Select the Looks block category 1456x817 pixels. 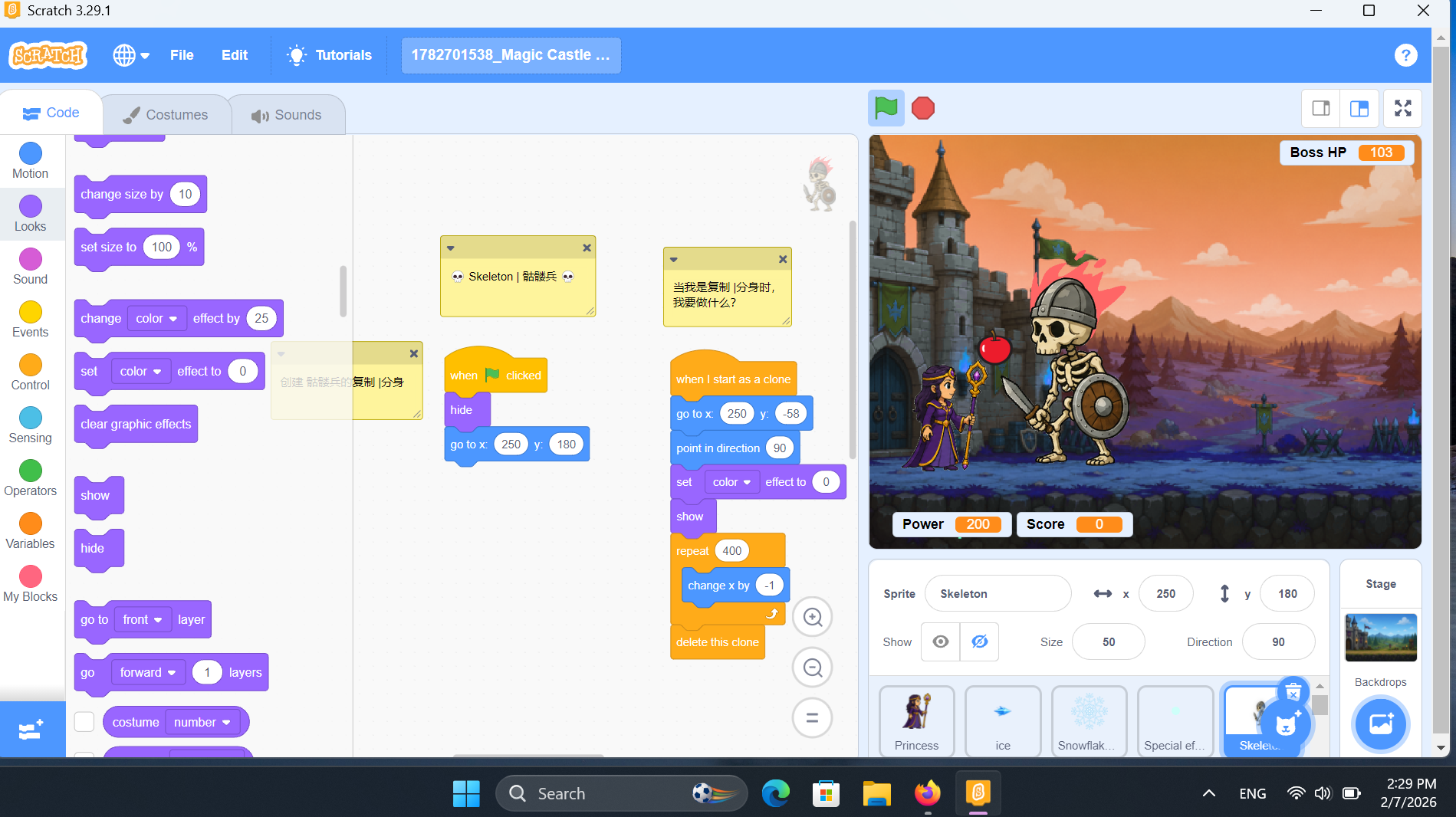pos(31,215)
